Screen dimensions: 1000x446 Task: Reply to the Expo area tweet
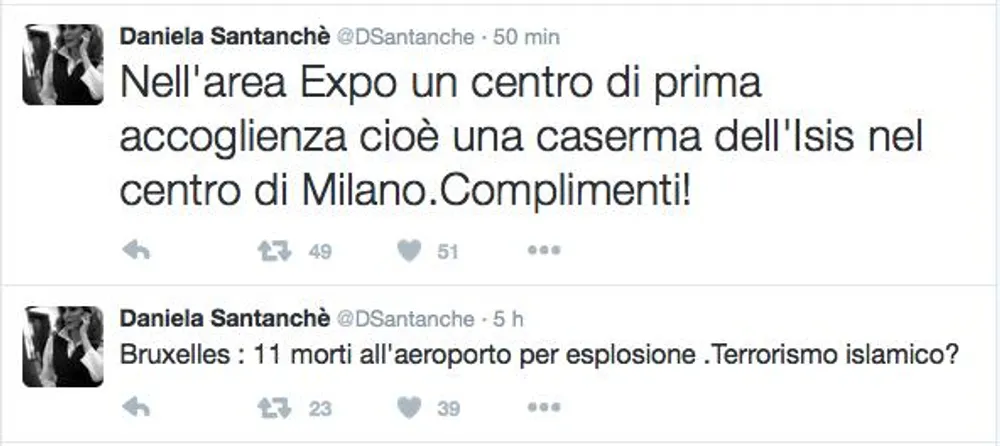pyautogui.click(x=136, y=251)
